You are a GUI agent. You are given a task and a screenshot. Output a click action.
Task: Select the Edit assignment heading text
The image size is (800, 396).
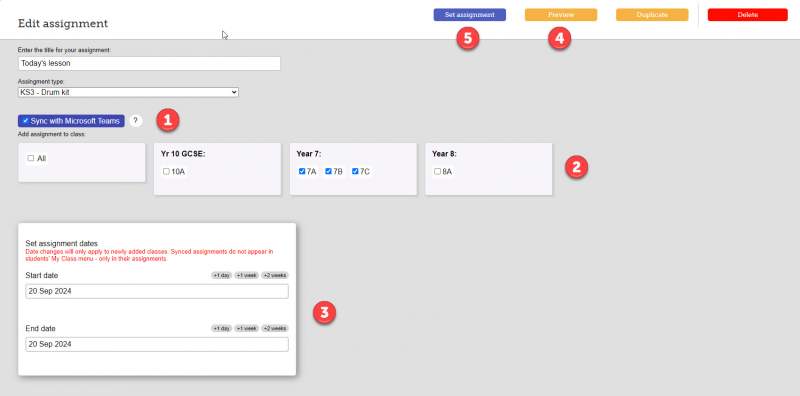[63, 23]
